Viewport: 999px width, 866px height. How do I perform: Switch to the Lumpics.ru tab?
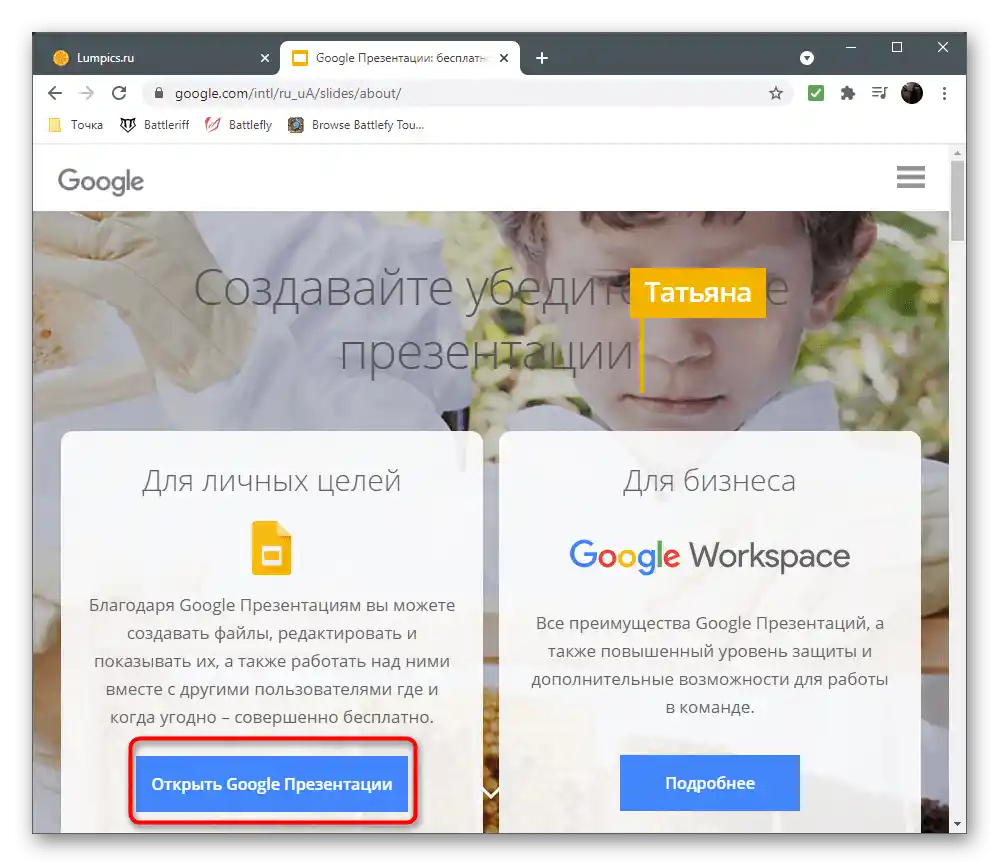155,58
